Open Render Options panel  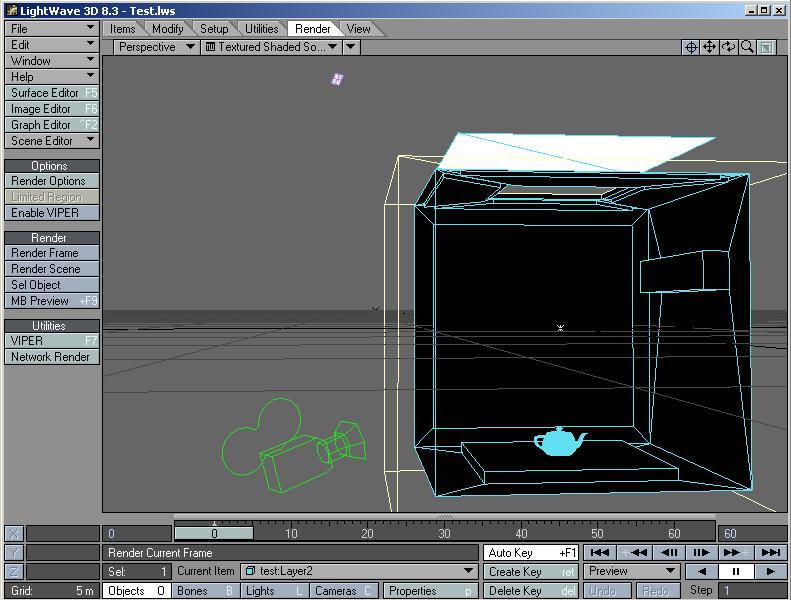[x=52, y=181]
